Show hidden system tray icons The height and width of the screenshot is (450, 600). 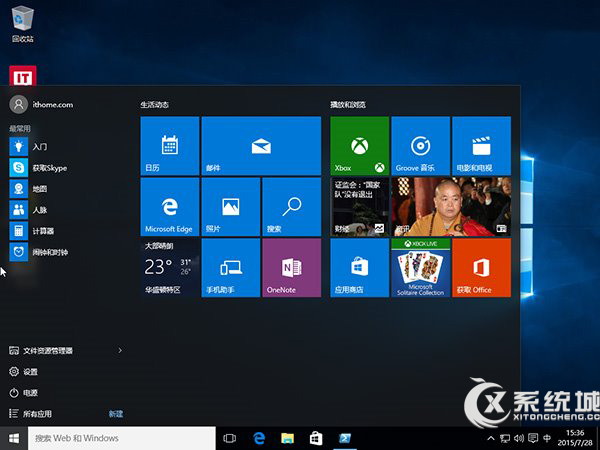click(x=491, y=438)
